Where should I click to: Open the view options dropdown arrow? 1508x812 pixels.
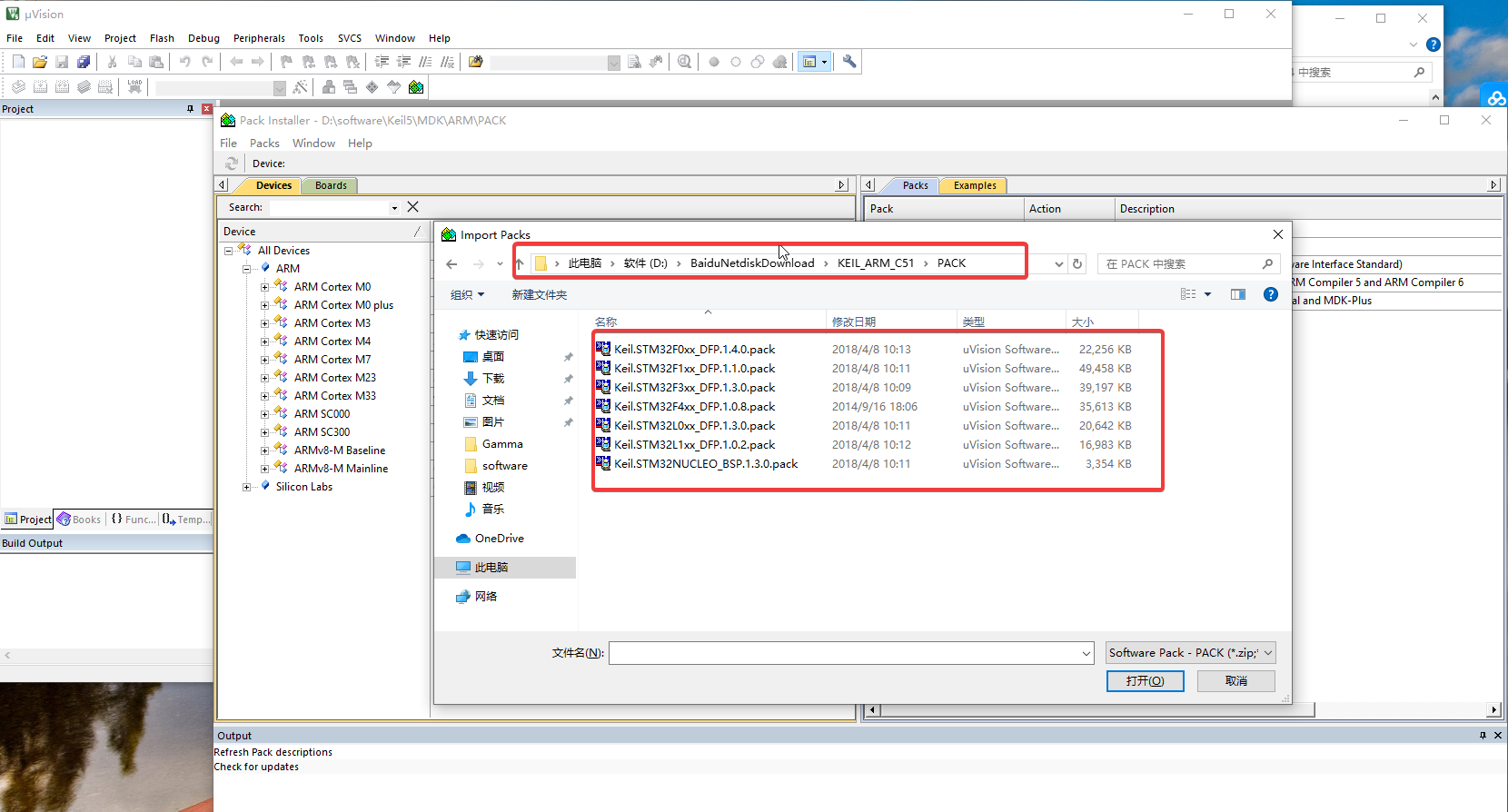[x=1207, y=294]
